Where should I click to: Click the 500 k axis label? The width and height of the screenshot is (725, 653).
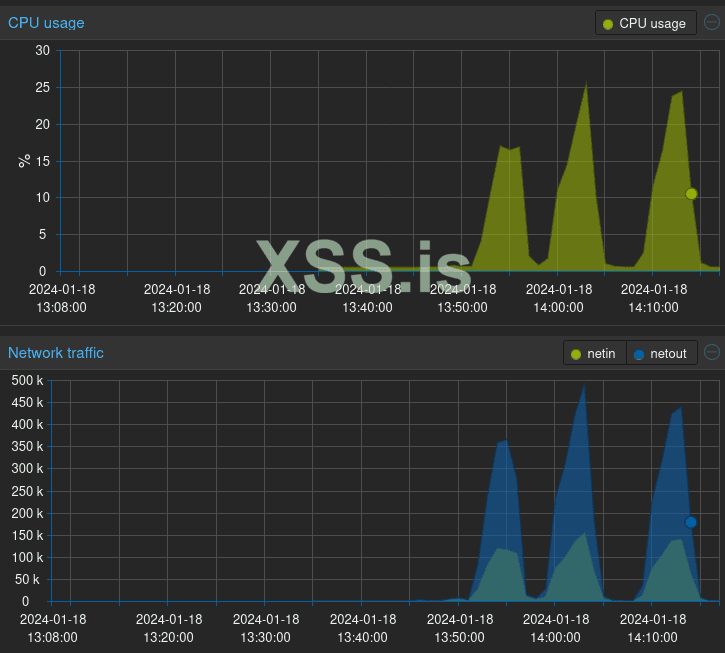click(x=27, y=381)
